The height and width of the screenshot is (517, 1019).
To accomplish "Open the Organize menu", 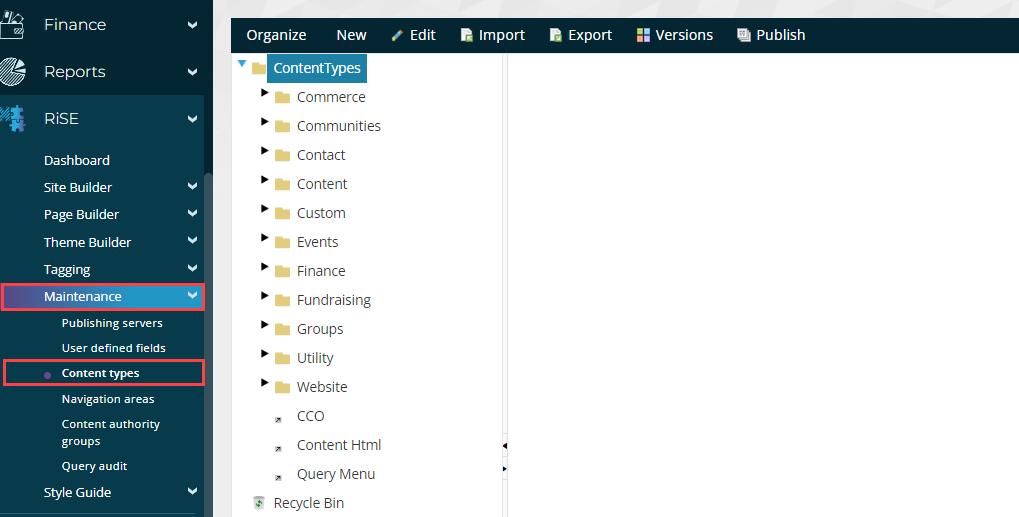I will (276, 35).
